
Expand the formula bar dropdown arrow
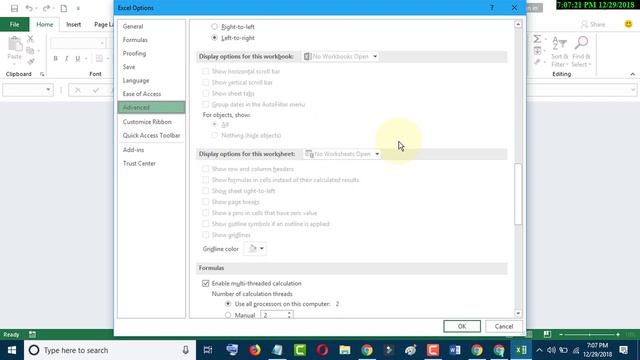633,90
